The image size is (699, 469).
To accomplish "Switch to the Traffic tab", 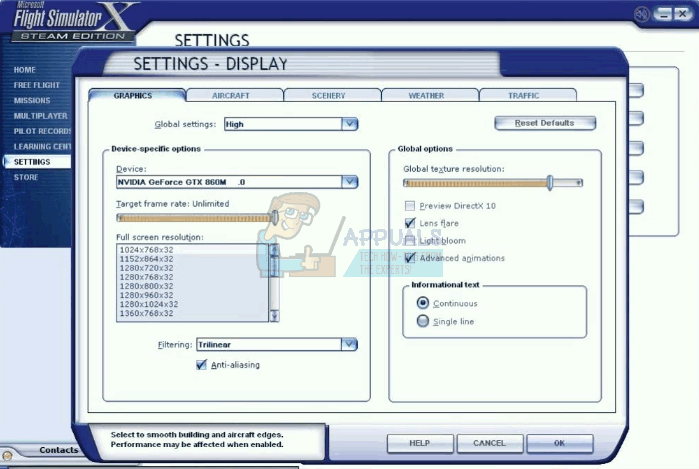I will pos(528,95).
